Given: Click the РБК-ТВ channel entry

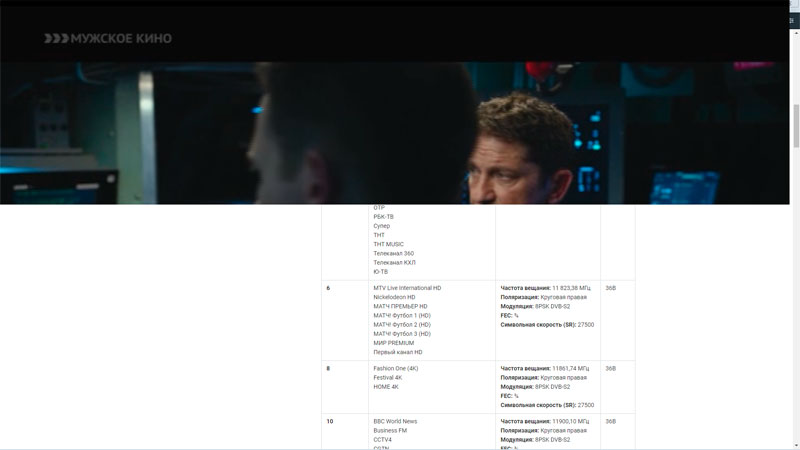Looking at the screenshot, I should (383, 216).
